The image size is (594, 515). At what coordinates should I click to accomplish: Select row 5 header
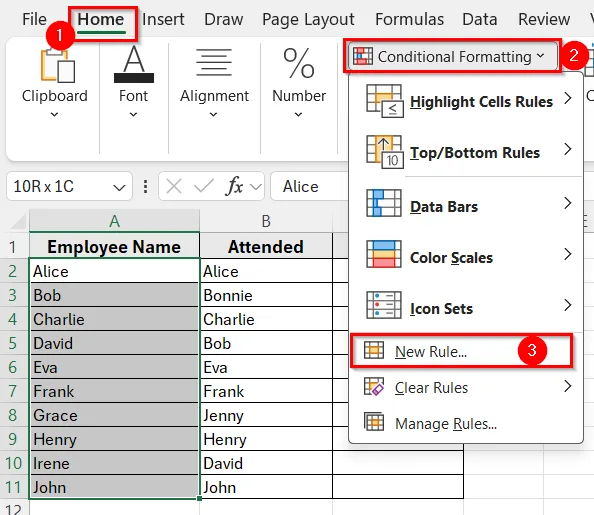click(14, 343)
